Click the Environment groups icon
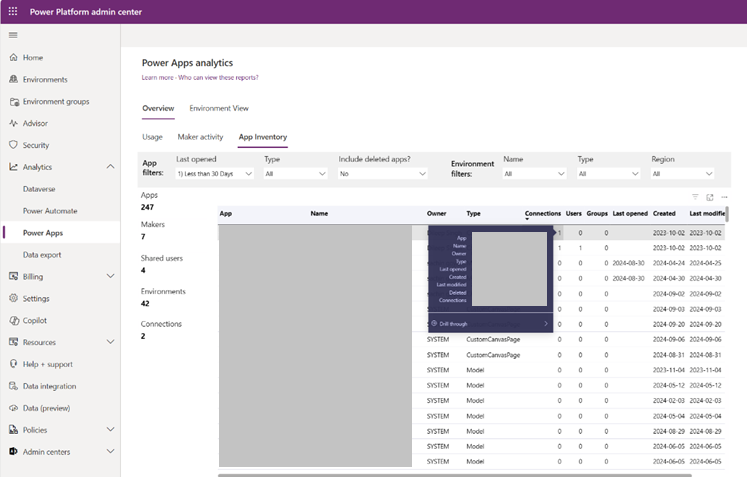Image resolution: width=747 pixels, height=477 pixels. (x=13, y=101)
